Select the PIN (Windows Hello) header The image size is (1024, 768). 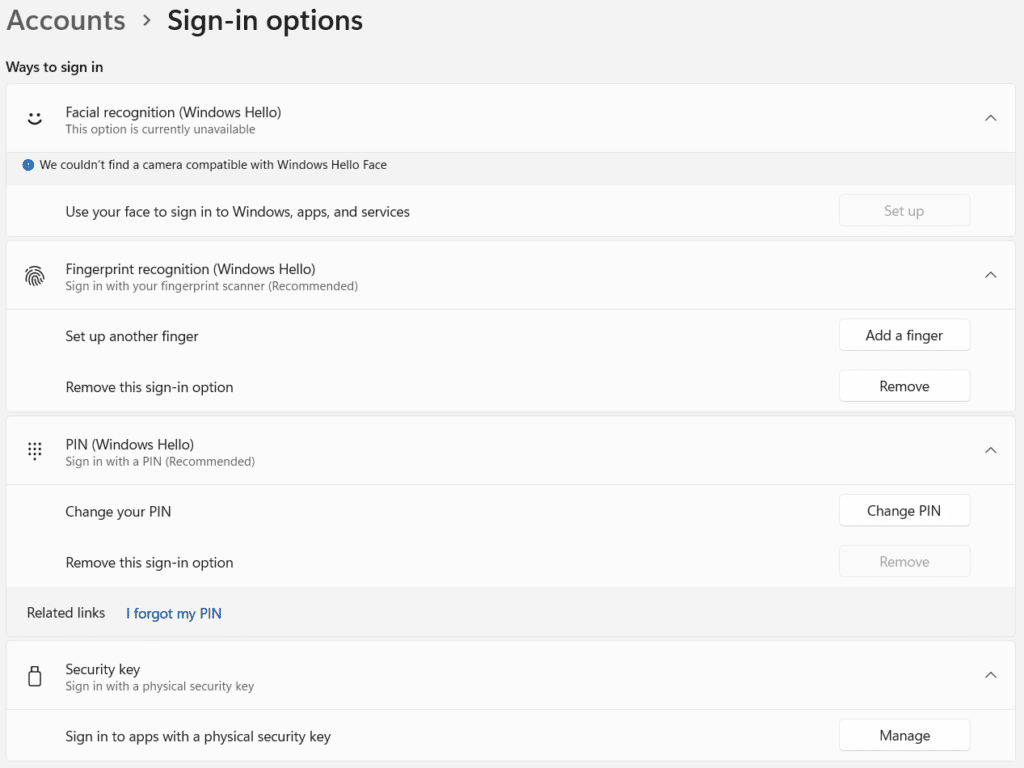(130, 444)
